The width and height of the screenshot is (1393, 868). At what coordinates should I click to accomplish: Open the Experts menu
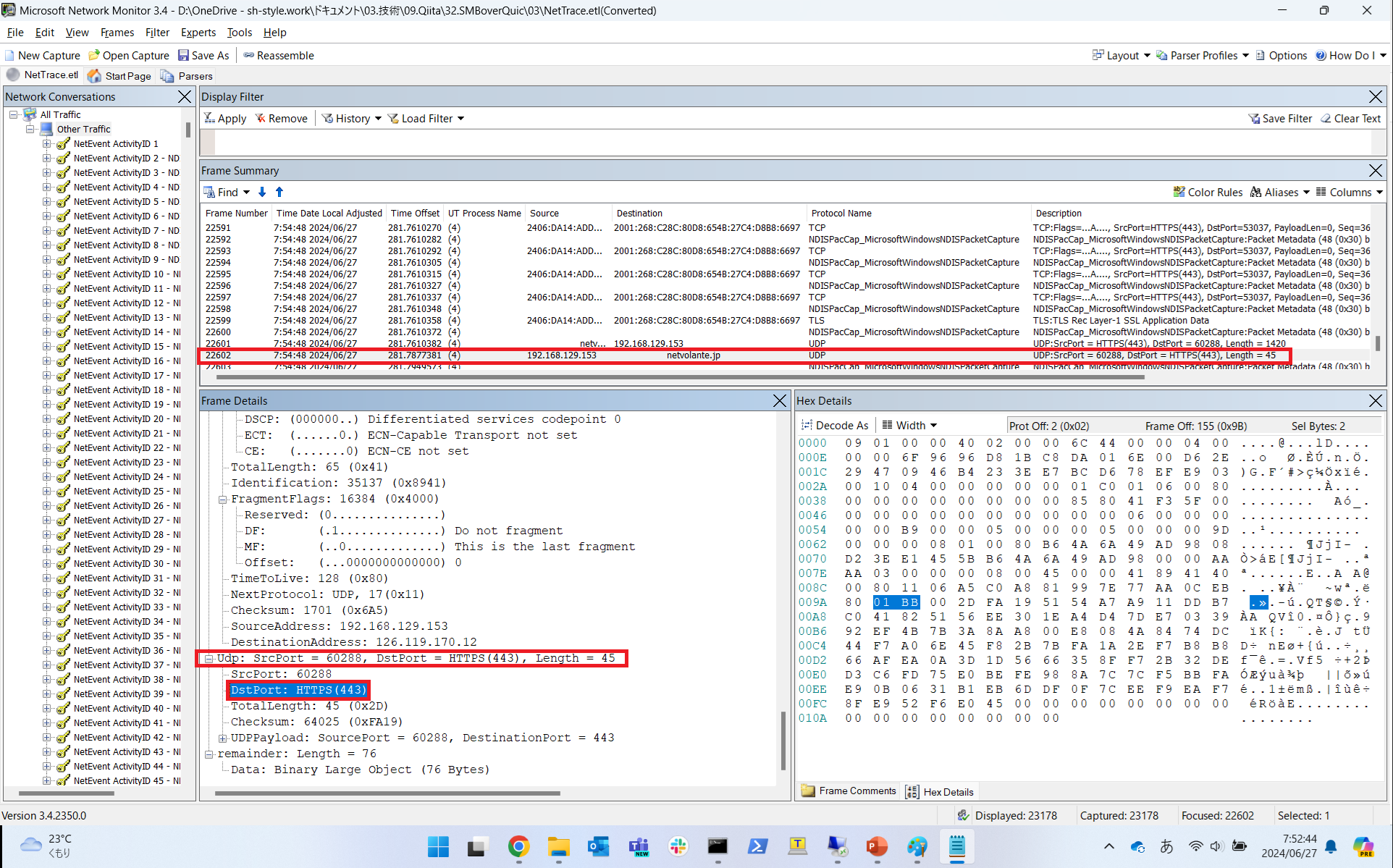coord(198,33)
